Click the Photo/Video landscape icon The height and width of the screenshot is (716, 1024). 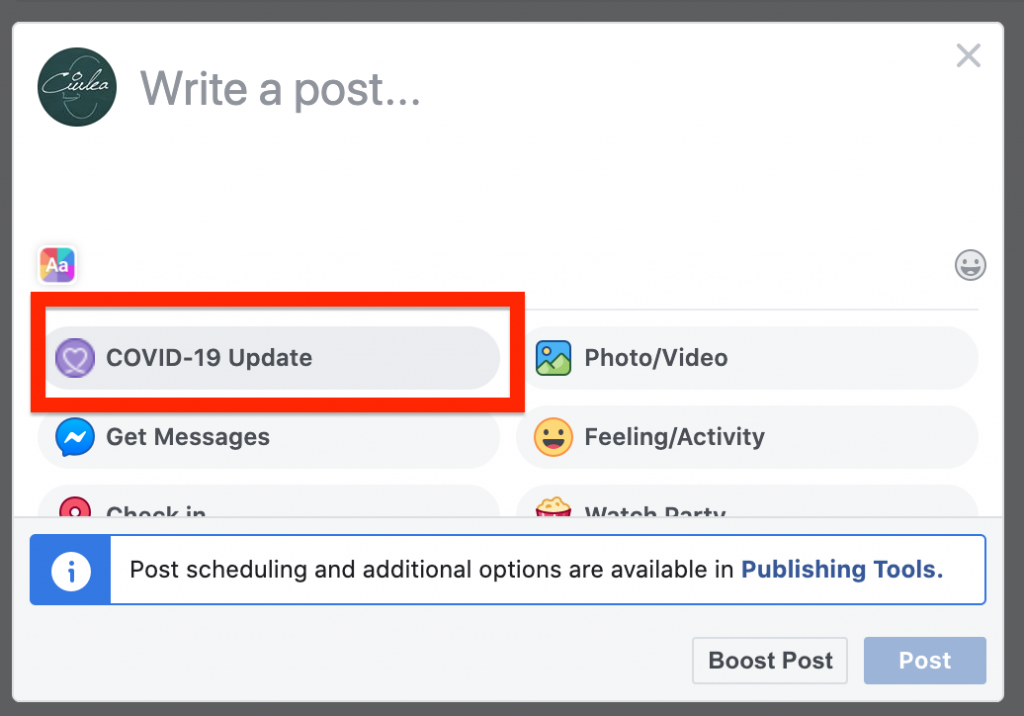(553, 358)
